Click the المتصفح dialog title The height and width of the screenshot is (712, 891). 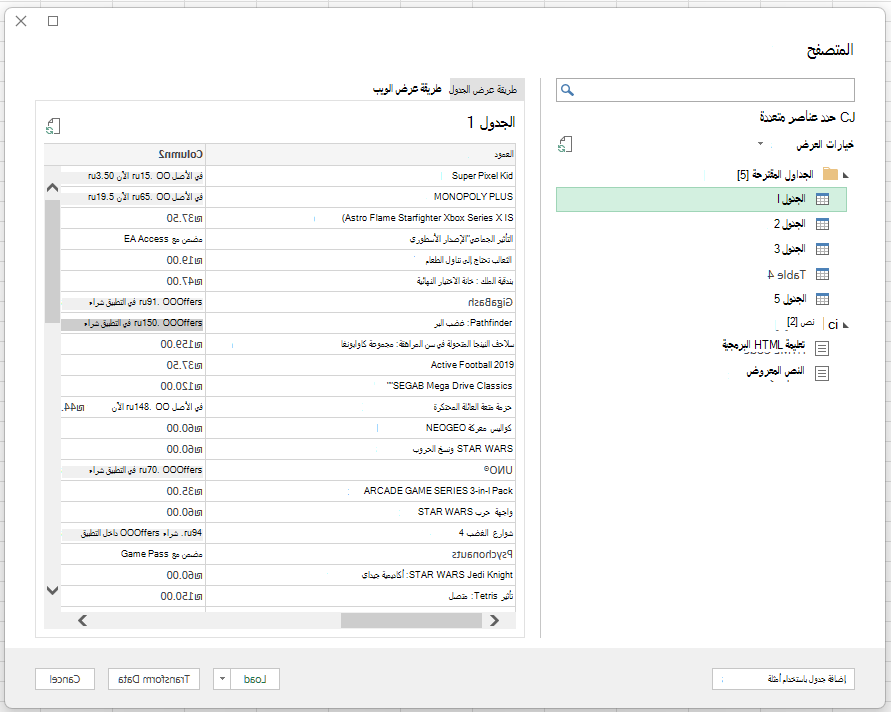click(x=830, y=50)
